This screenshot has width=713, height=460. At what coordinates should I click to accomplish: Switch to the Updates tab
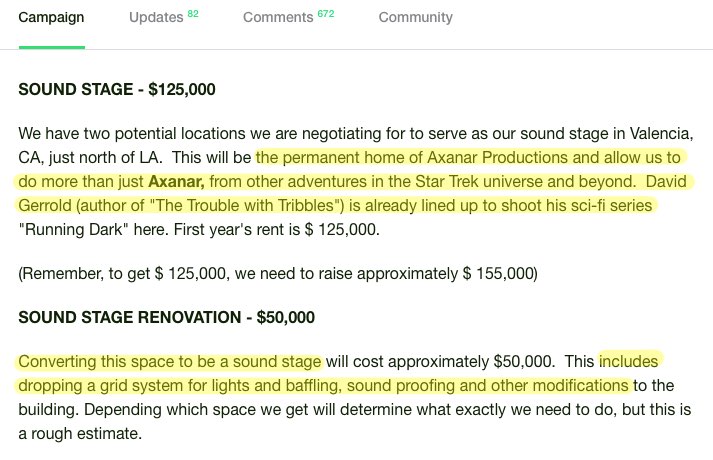point(156,17)
